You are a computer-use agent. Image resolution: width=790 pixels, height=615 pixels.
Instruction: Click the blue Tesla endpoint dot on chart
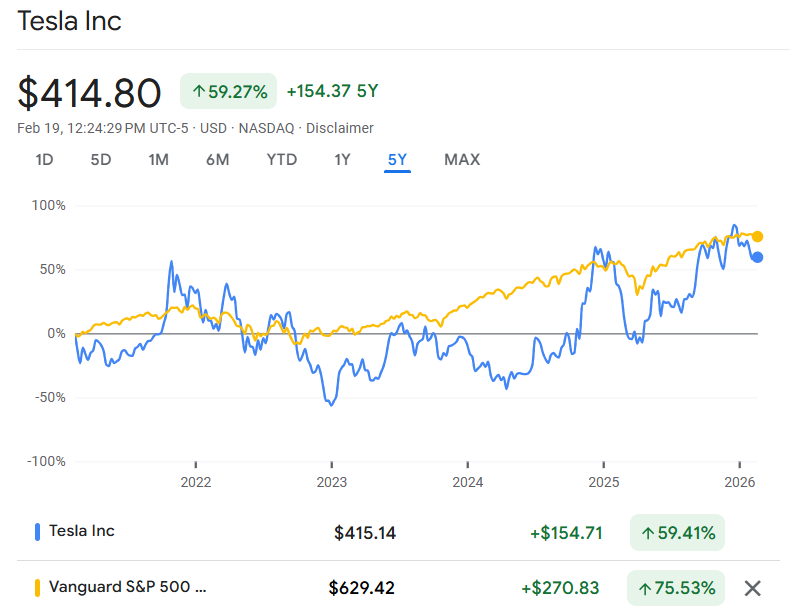click(x=757, y=257)
